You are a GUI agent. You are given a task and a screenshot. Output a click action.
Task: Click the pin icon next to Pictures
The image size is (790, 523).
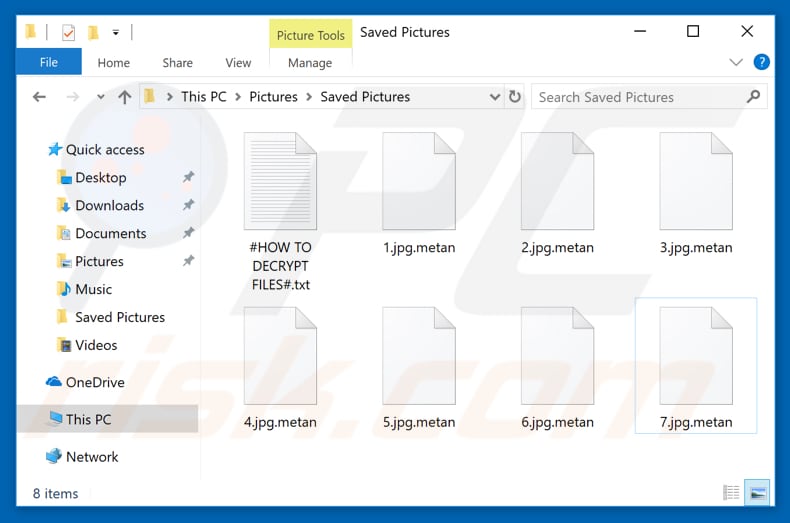point(188,260)
